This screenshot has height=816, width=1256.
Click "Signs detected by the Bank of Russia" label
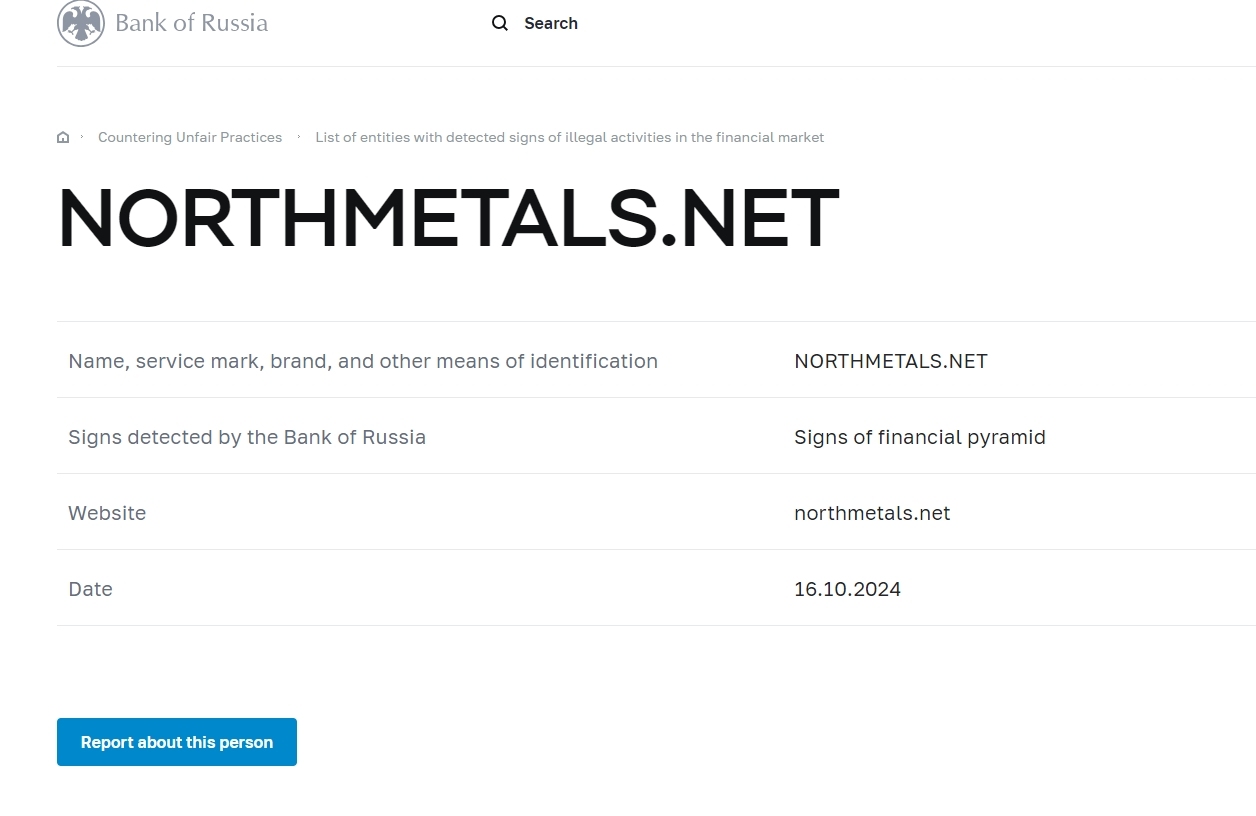247,437
